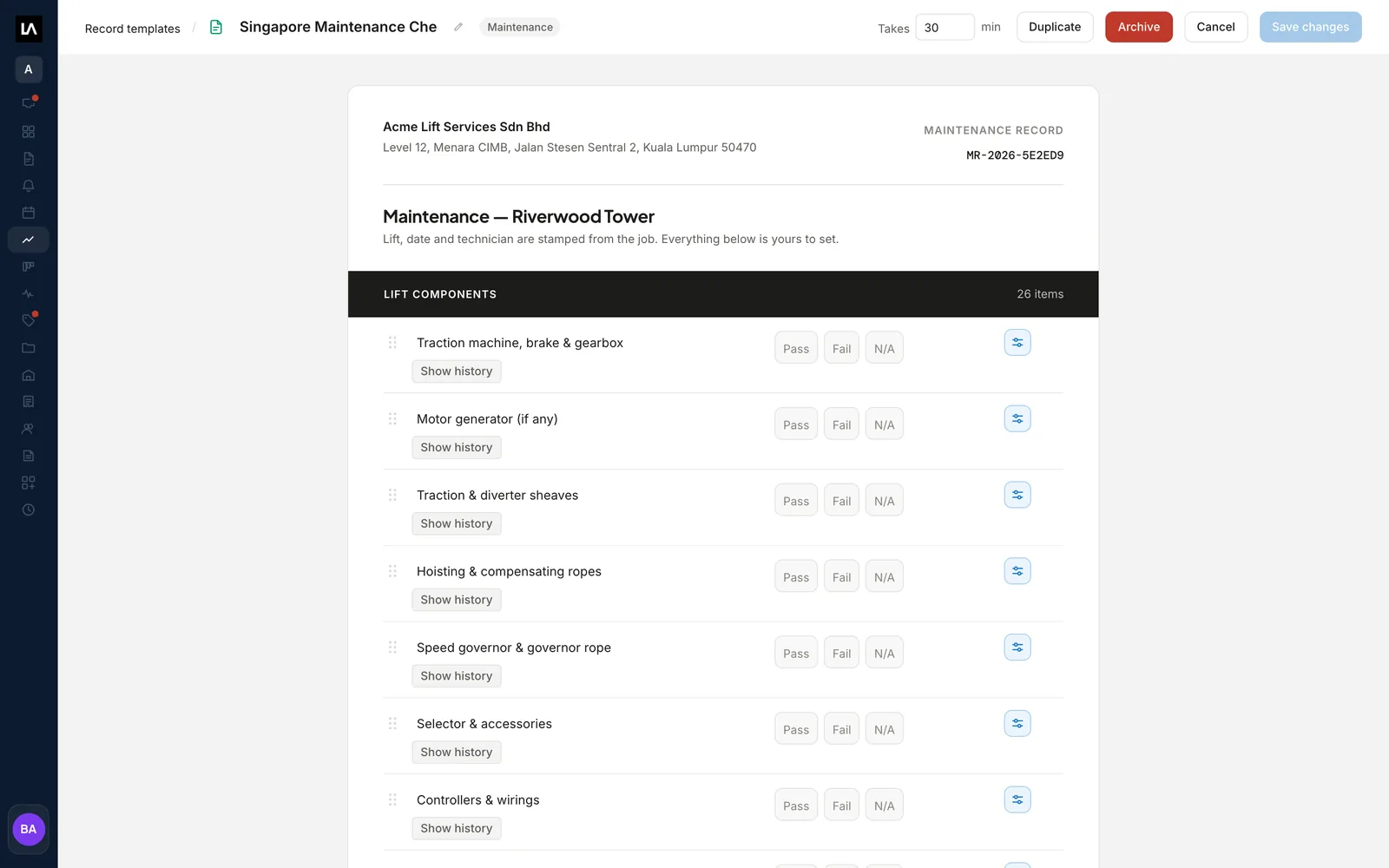Click the Maintenance category badge
The image size is (1389, 868).
520,27
